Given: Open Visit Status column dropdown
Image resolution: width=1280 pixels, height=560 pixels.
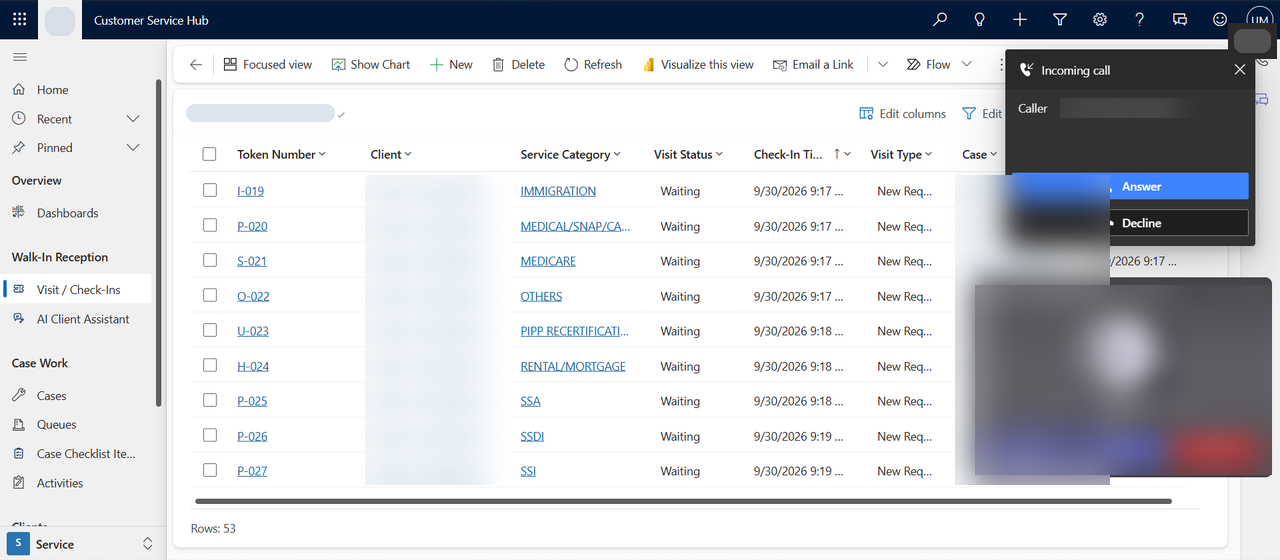Looking at the screenshot, I should click(x=720, y=155).
